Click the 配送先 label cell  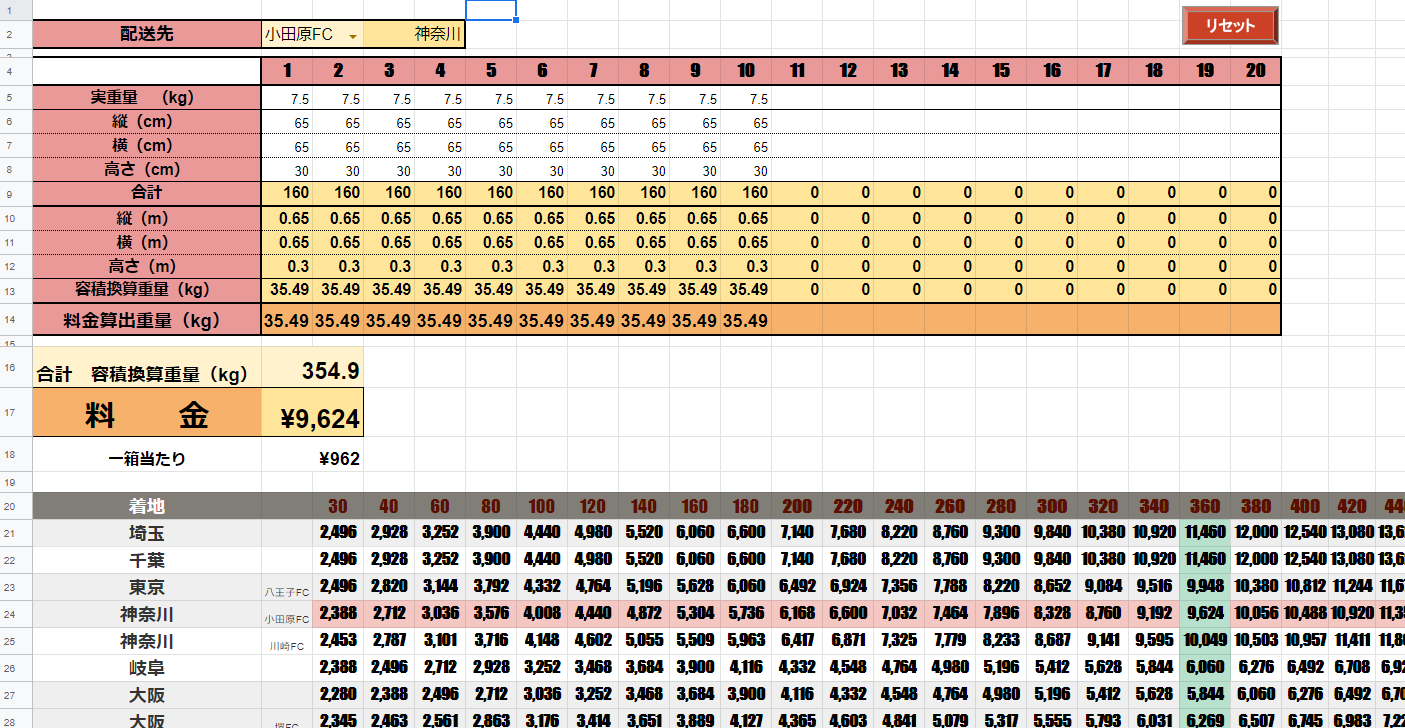(x=147, y=34)
